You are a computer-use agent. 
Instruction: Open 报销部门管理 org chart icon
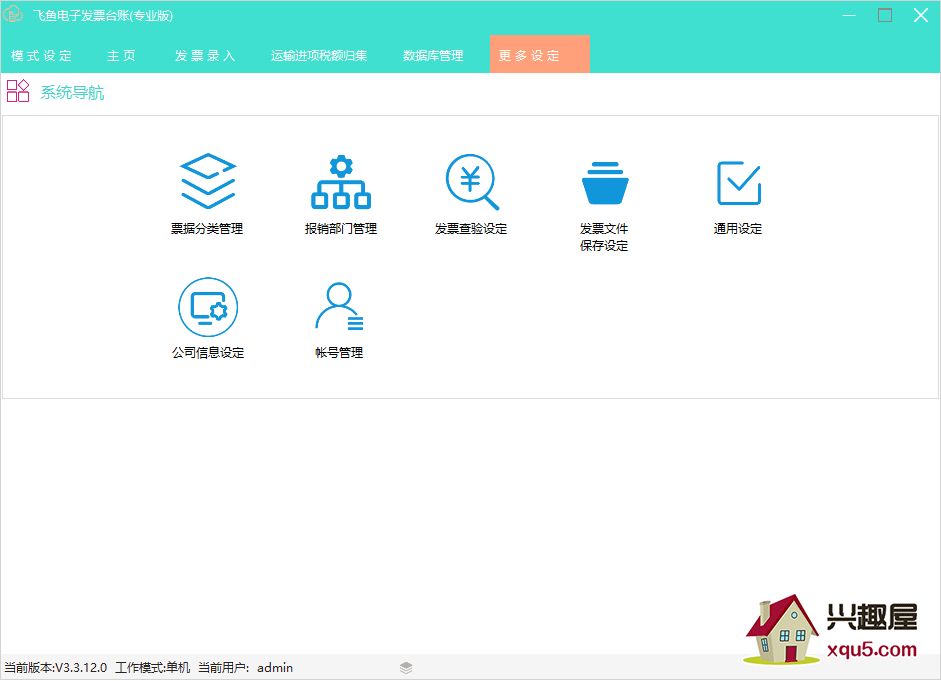pyautogui.click(x=341, y=182)
